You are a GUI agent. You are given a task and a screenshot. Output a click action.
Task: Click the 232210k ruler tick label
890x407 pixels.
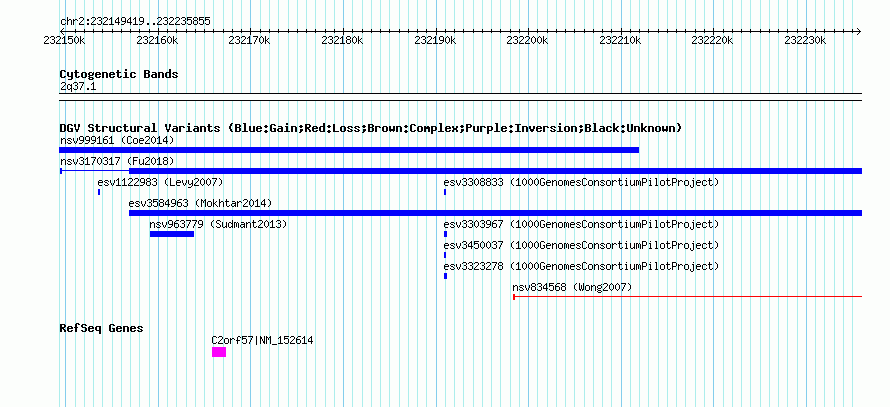coord(620,40)
